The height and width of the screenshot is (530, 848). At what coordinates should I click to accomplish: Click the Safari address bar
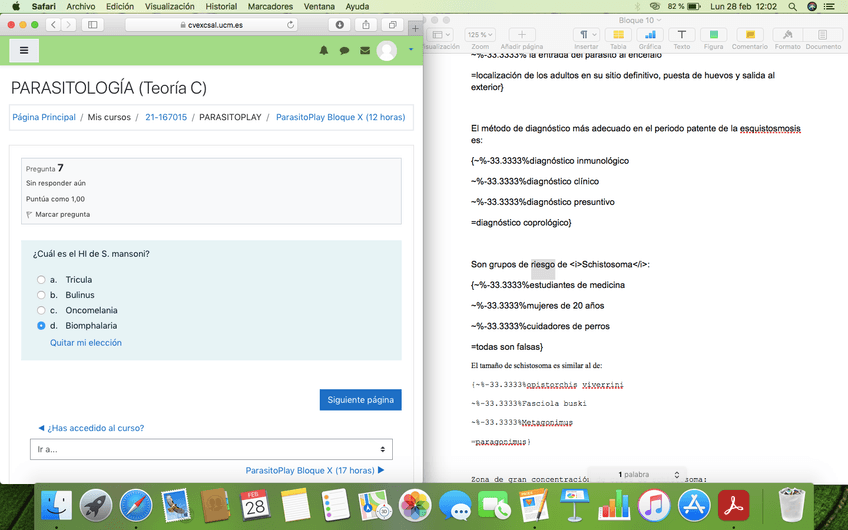coord(211,24)
